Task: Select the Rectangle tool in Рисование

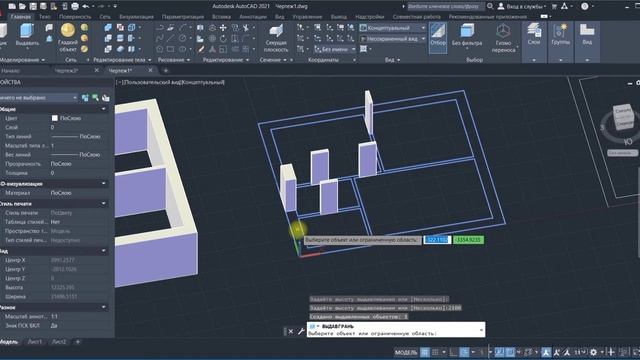Action: [x=170, y=49]
